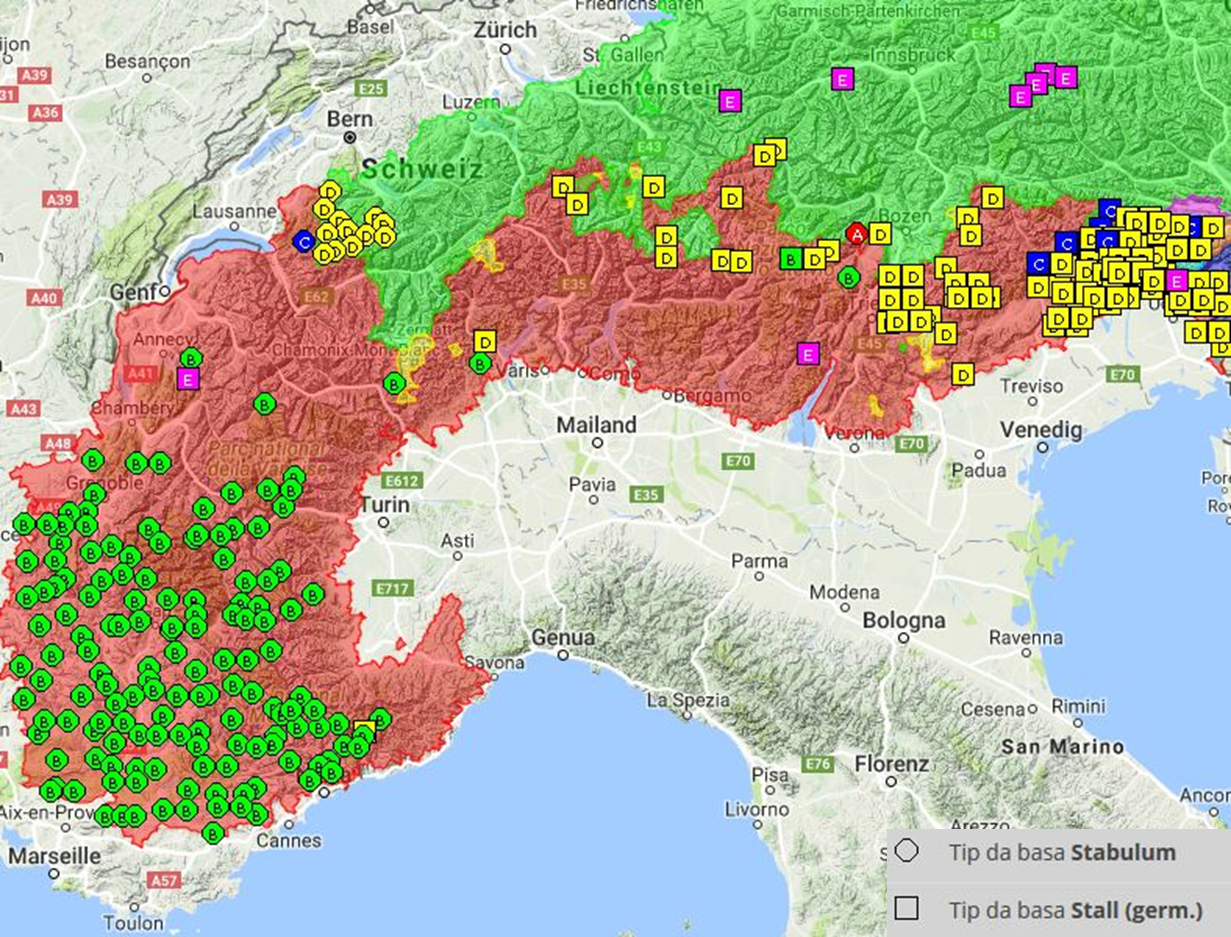Screen dimensions: 1231x937
Task: Select the Tip da basa Stabulum legend label
Action: pos(1062,853)
